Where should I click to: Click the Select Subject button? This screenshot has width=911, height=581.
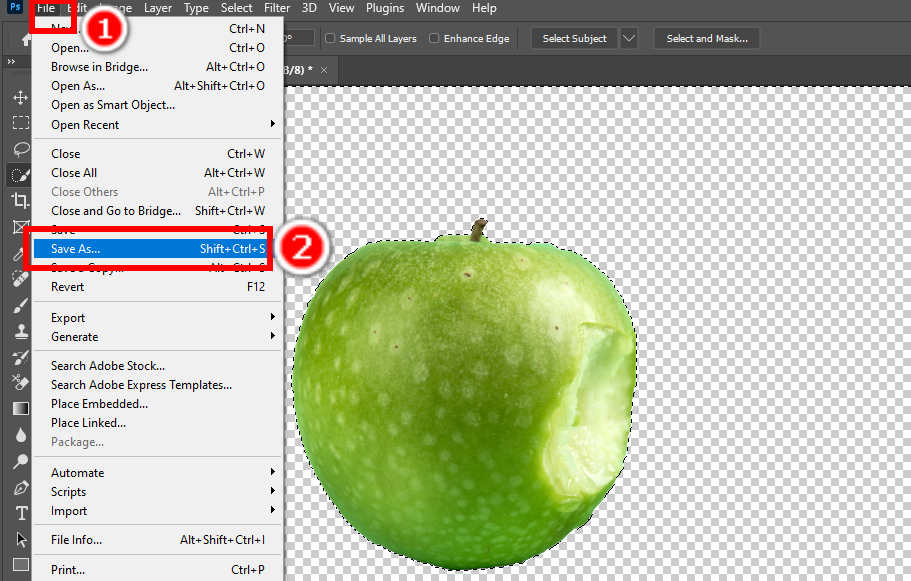[x=574, y=39]
